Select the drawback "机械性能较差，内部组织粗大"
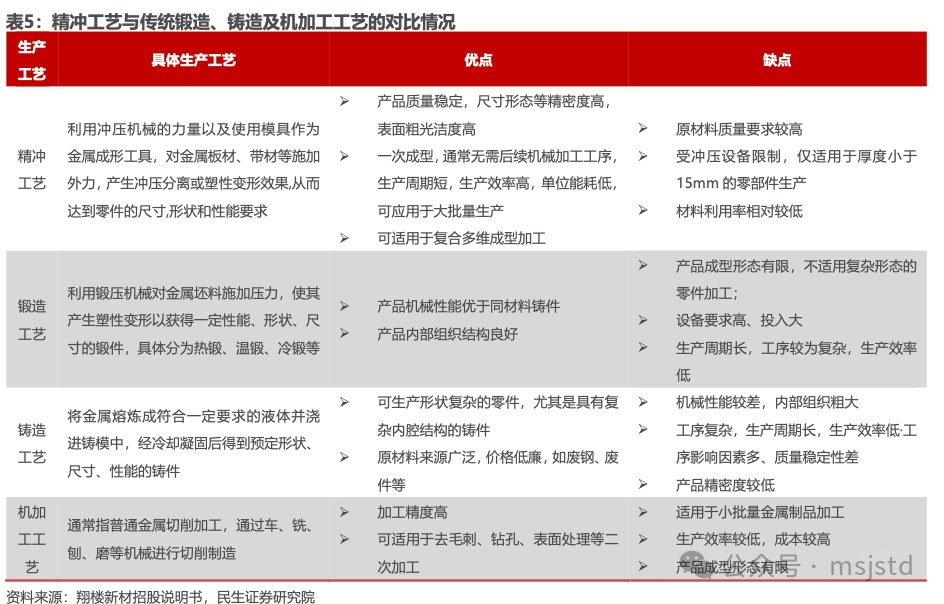This screenshot has width=944, height=604. 767,402
